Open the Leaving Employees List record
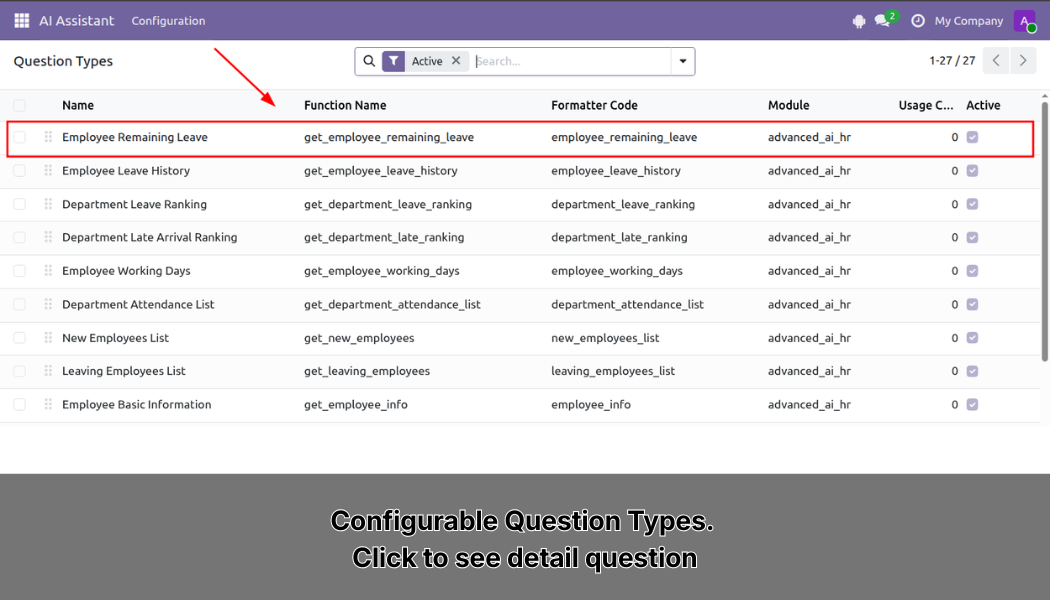The height and width of the screenshot is (600, 1050). pyautogui.click(x=124, y=371)
